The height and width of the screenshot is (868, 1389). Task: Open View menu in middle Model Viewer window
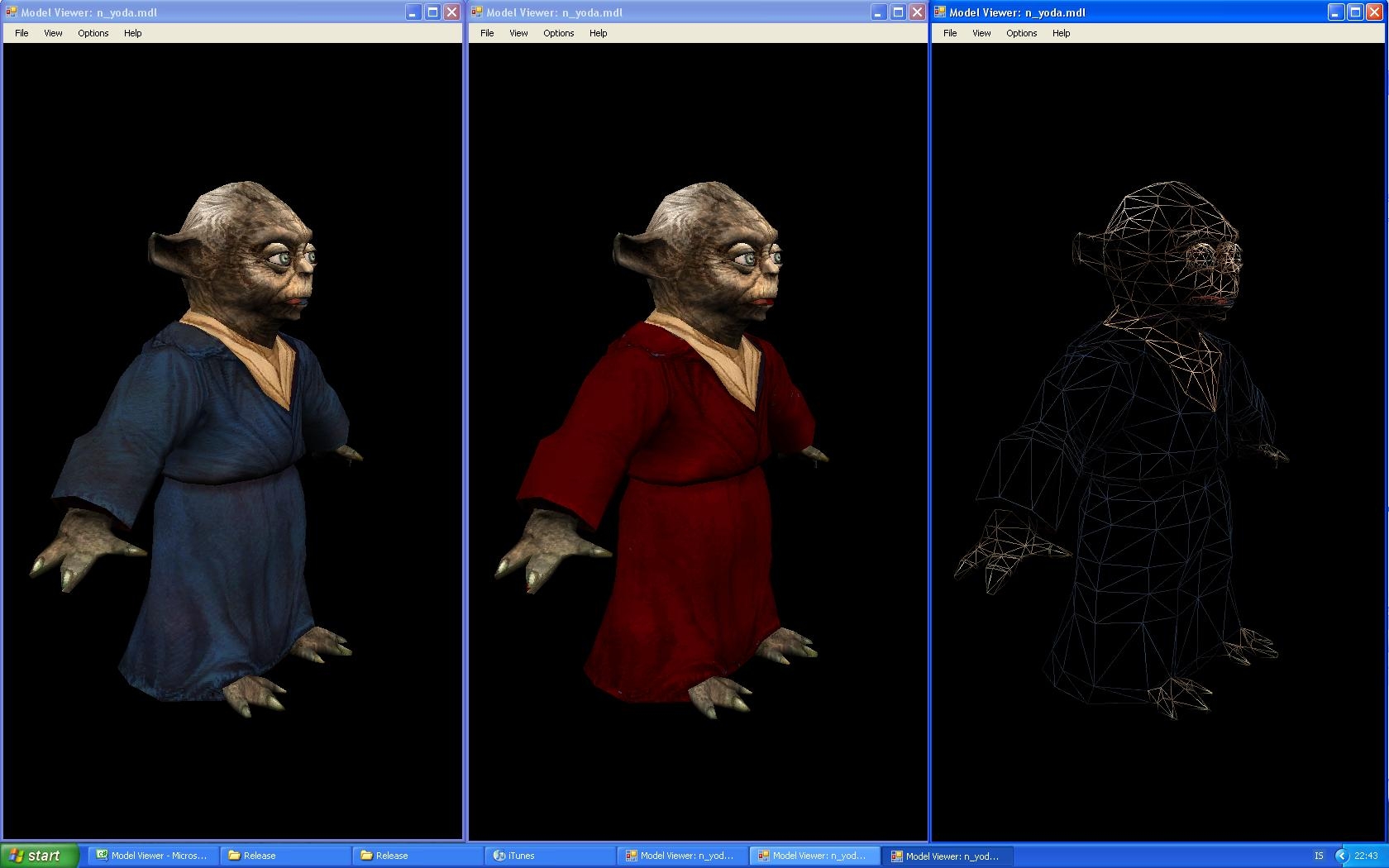(518, 33)
